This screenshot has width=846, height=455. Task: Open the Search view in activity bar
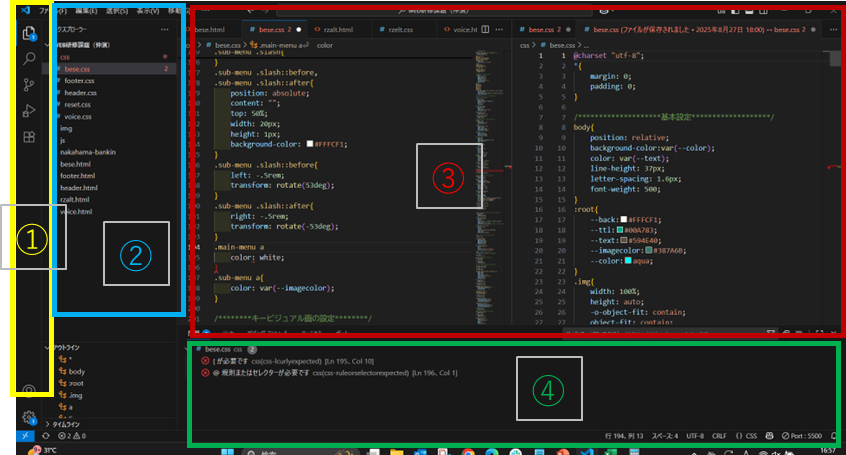pyautogui.click(x=29, y=59)
